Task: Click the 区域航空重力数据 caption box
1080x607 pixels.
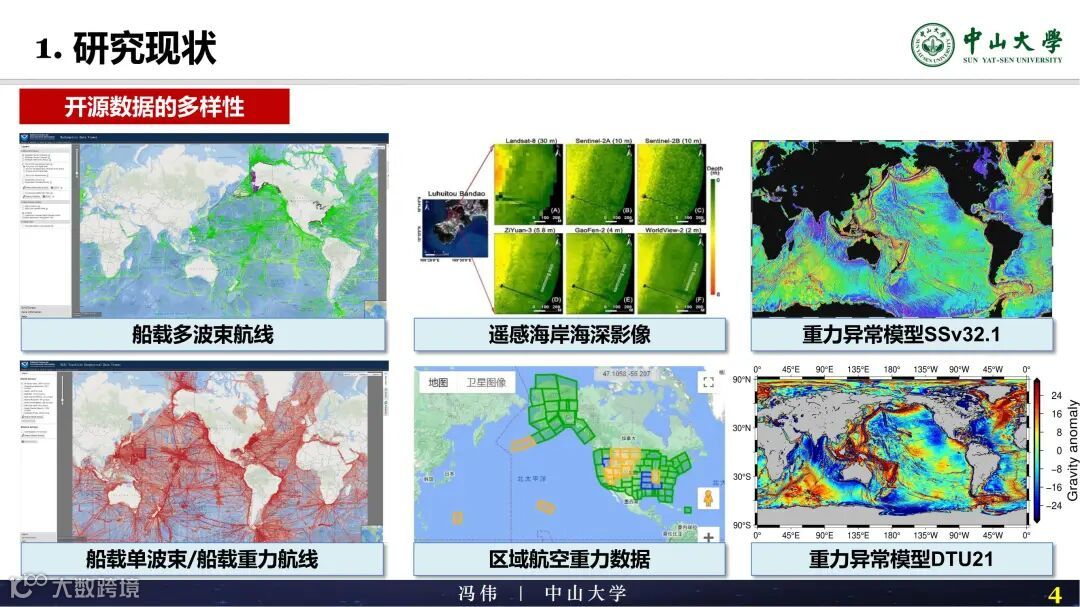Action: pos(570,559)
